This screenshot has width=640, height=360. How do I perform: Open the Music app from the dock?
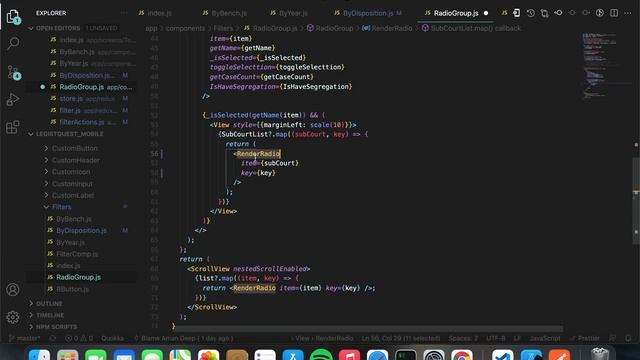pos(349,355)
